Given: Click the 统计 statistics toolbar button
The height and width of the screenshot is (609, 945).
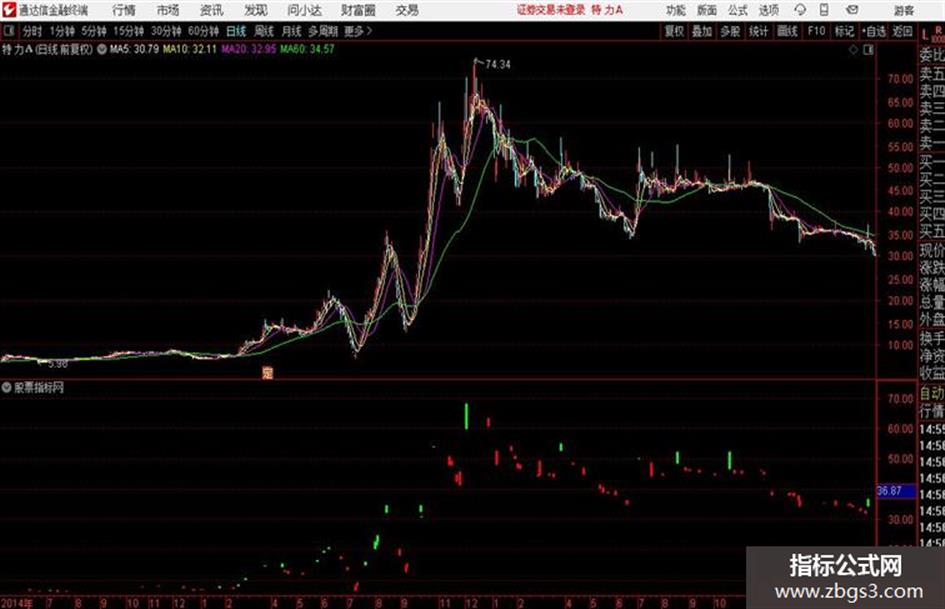Looking at the screenshot, I should [x=758, y=31].
